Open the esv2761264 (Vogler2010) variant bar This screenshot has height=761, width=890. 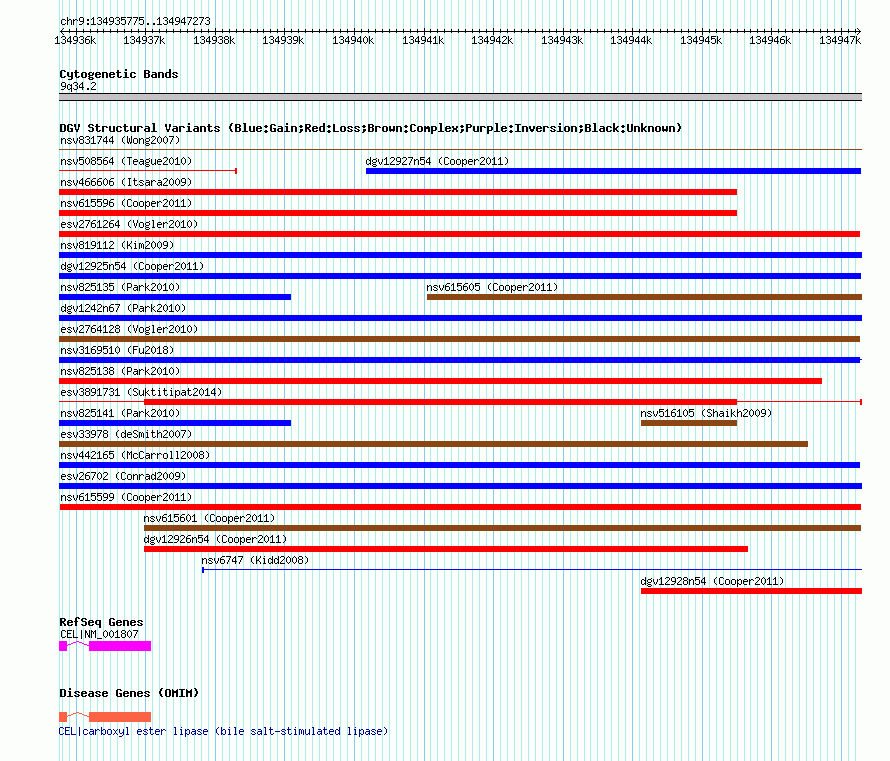tap(460, 234)
